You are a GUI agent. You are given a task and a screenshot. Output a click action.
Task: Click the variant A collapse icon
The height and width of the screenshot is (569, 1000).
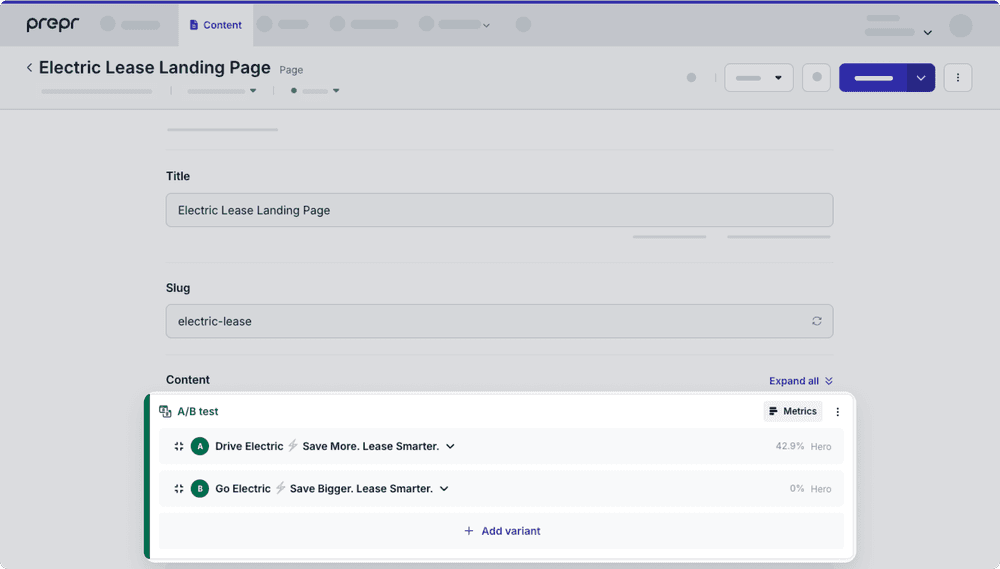[179, 446]
